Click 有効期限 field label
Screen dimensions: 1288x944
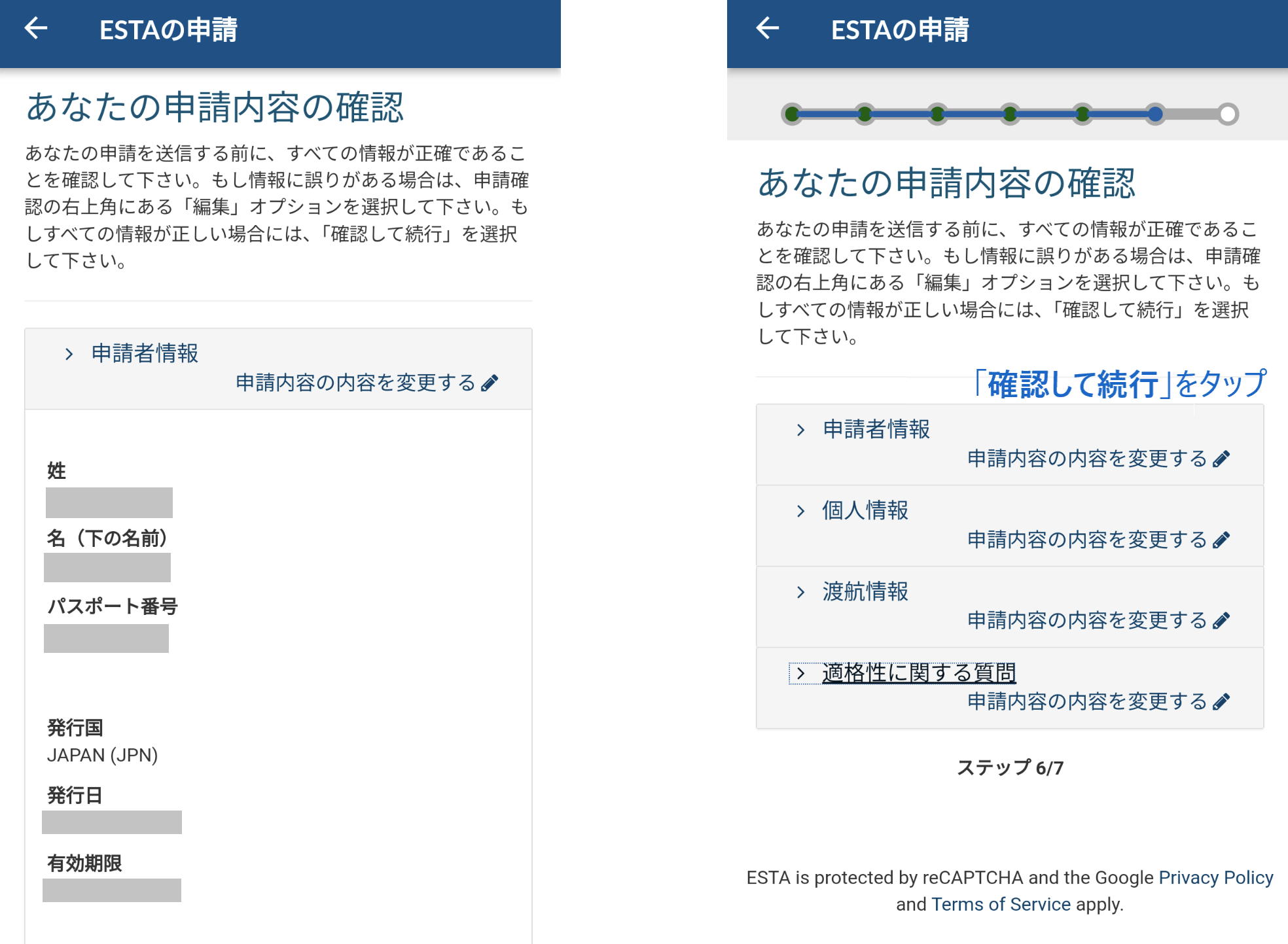(84, 863)
